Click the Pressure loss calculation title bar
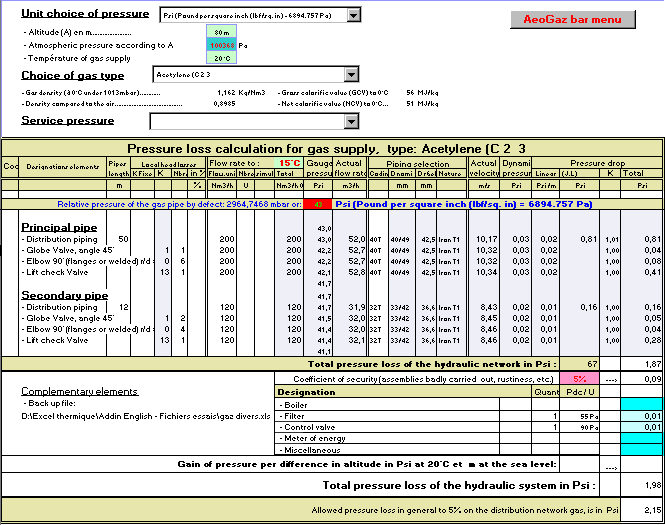 [x=332, y=149]
